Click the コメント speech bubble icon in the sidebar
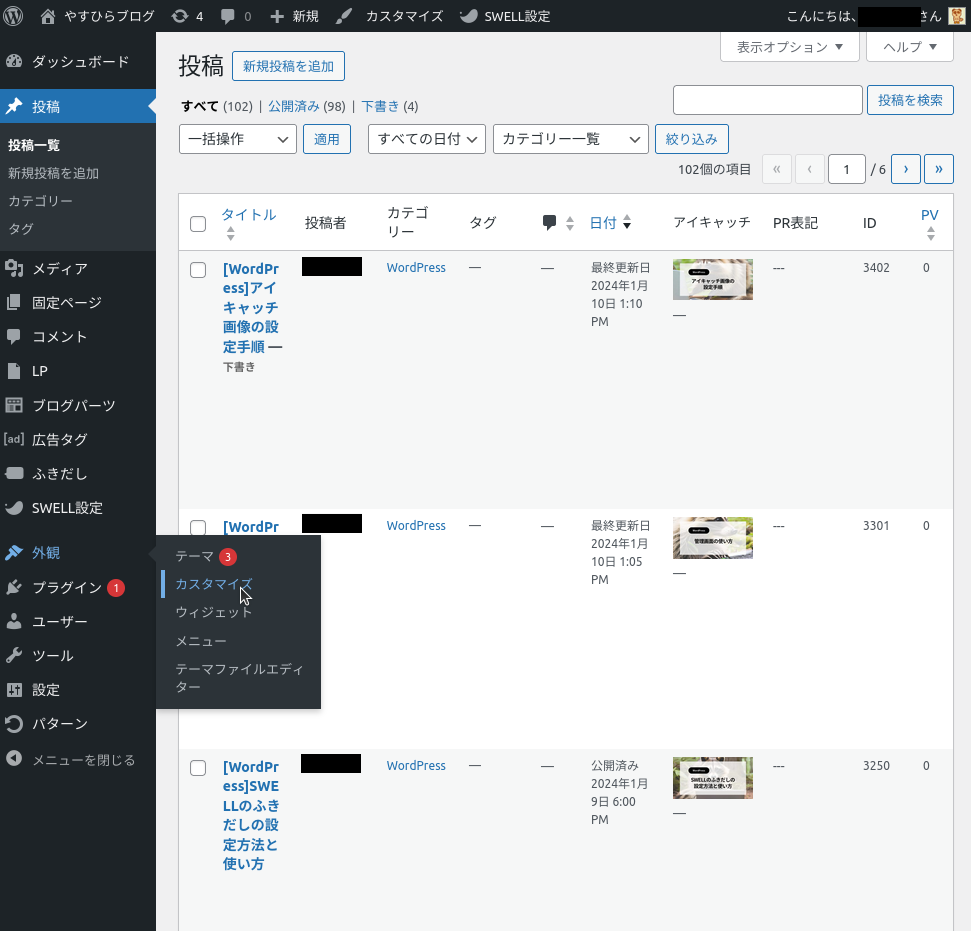The width and height of the screenshot is (971, 931). pyautogui.click(x=14, y=336)
